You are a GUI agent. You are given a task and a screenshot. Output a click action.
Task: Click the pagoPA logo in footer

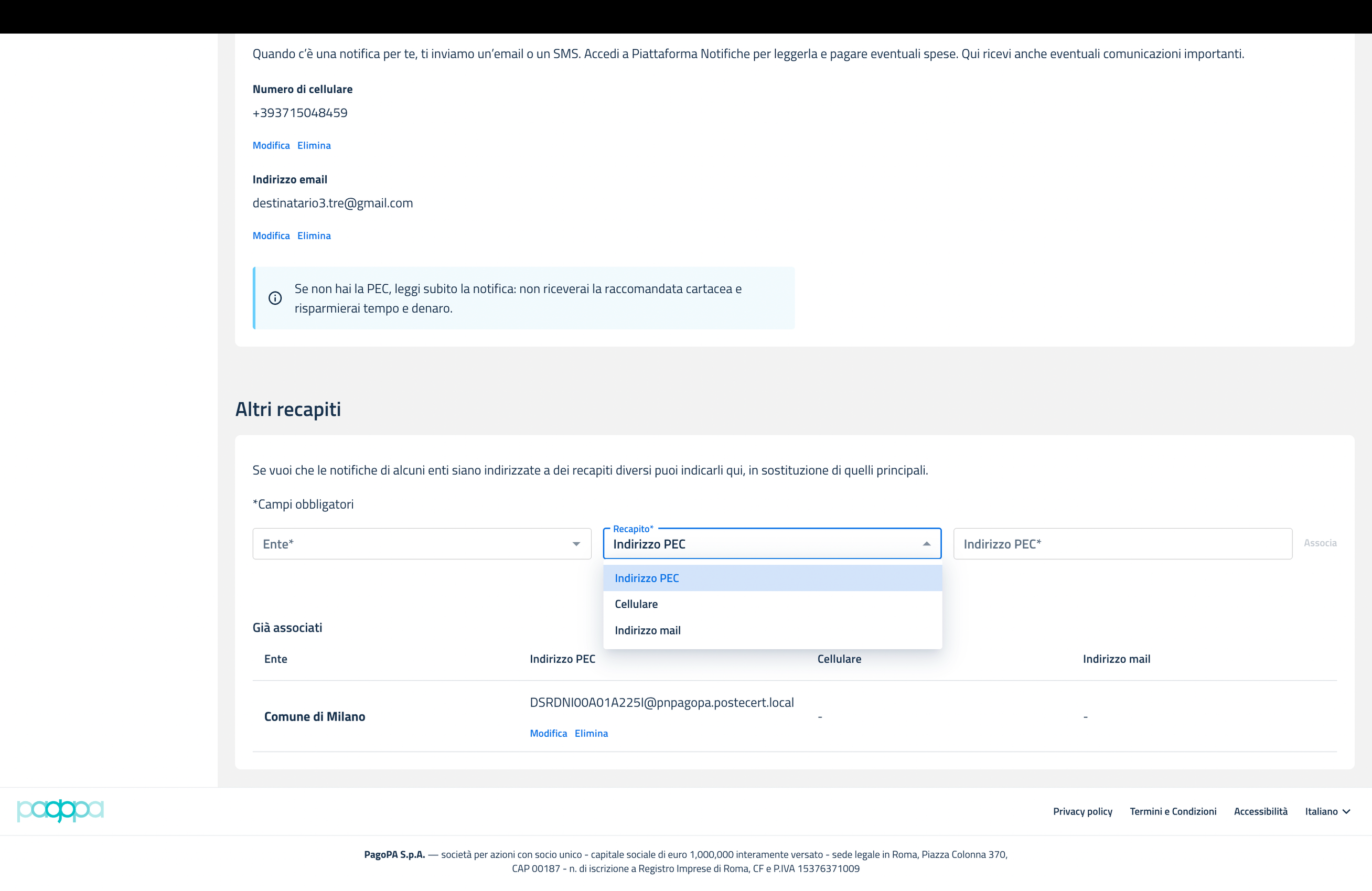60,810
